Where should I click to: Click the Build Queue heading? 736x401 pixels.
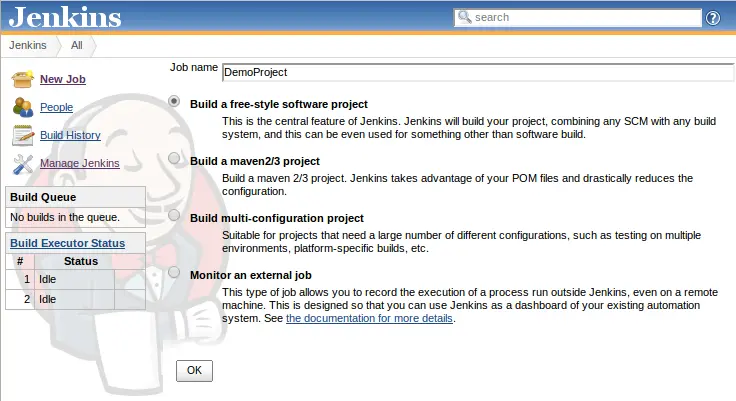pyautogui.click(x=43, y=197)
